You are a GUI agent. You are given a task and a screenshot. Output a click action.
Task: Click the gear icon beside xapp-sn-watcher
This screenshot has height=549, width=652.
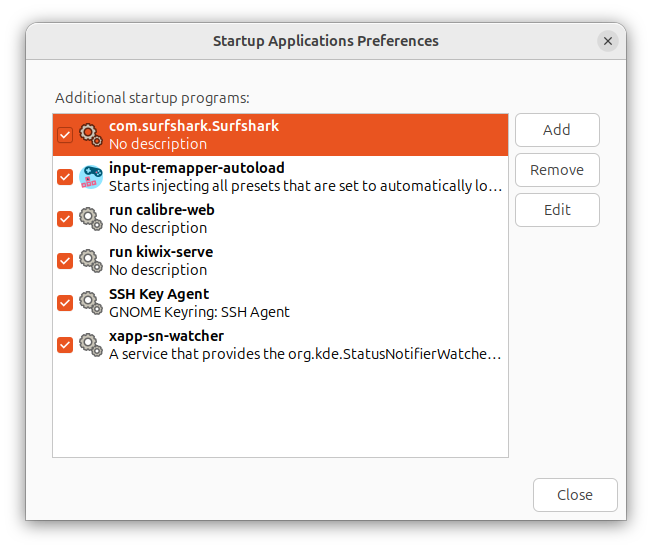pyautogui.click(x=91, y=345)
